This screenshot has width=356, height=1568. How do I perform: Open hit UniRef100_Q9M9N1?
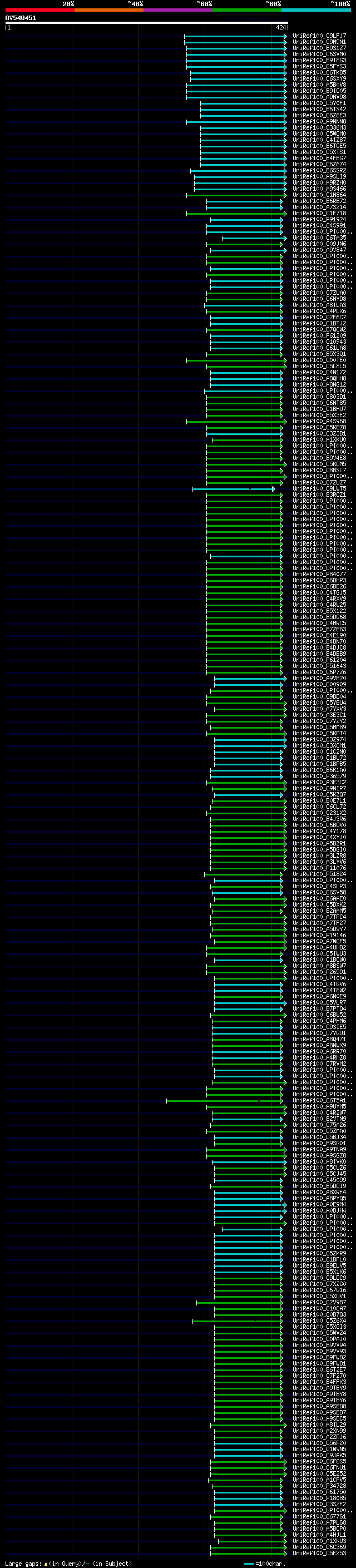(319, 42)
